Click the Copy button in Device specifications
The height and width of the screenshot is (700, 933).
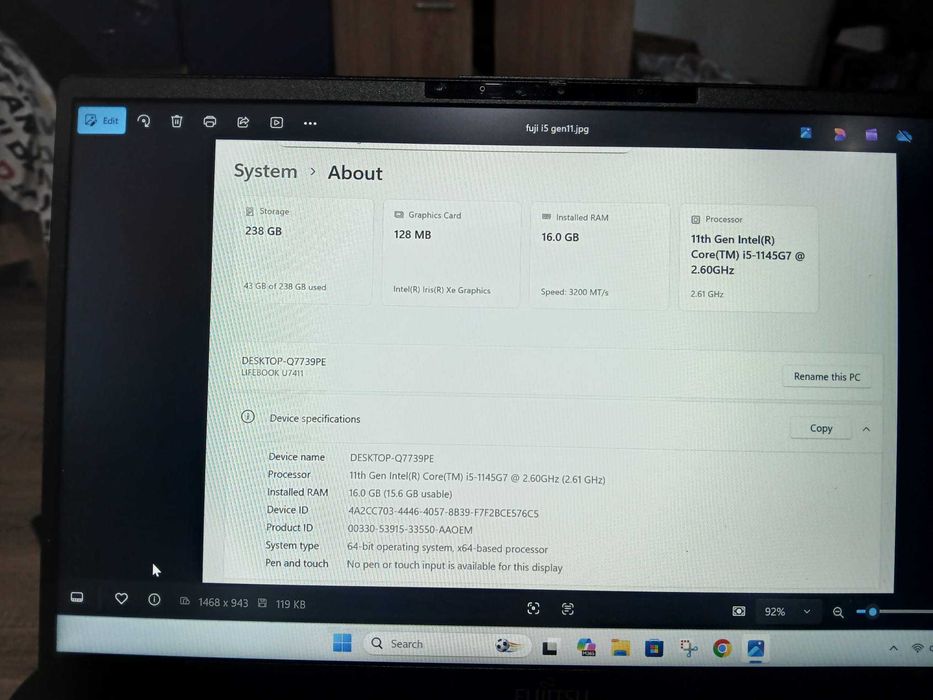click(821, 428)
